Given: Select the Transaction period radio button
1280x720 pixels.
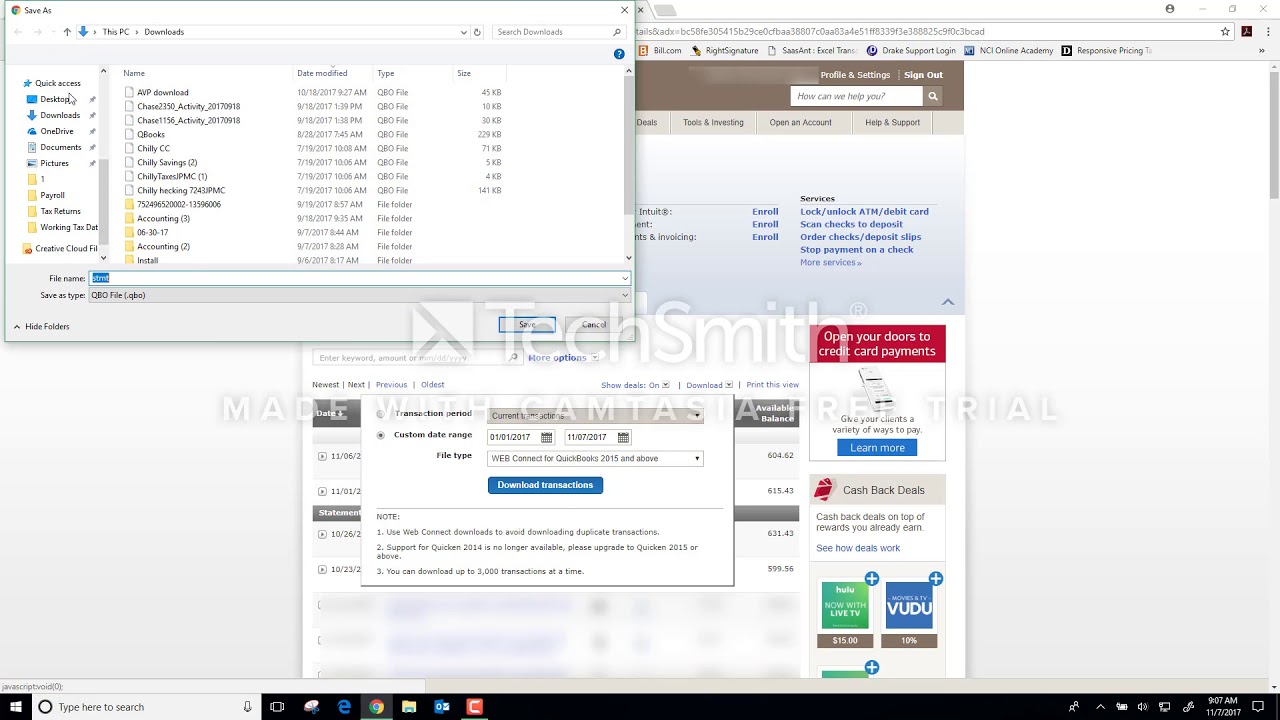Looking at the screenshot, I should tap(380, 413).
